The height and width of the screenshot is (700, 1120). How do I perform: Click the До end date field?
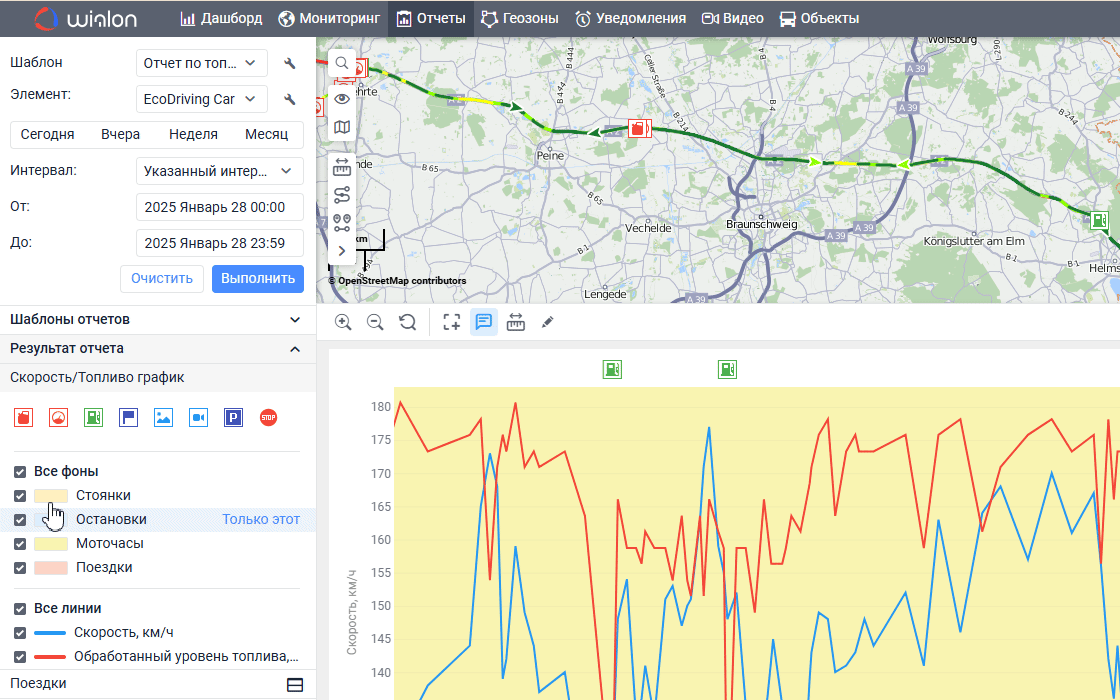click(x=219, y=243)
